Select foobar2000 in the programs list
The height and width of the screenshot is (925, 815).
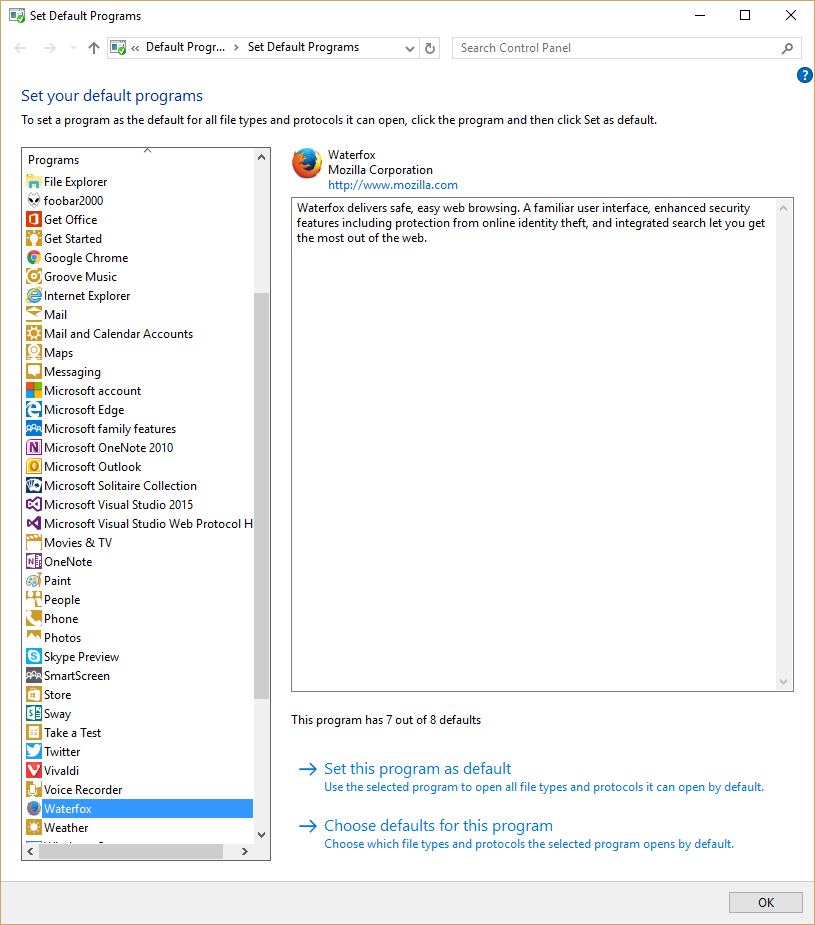click(x=74, y=200)
